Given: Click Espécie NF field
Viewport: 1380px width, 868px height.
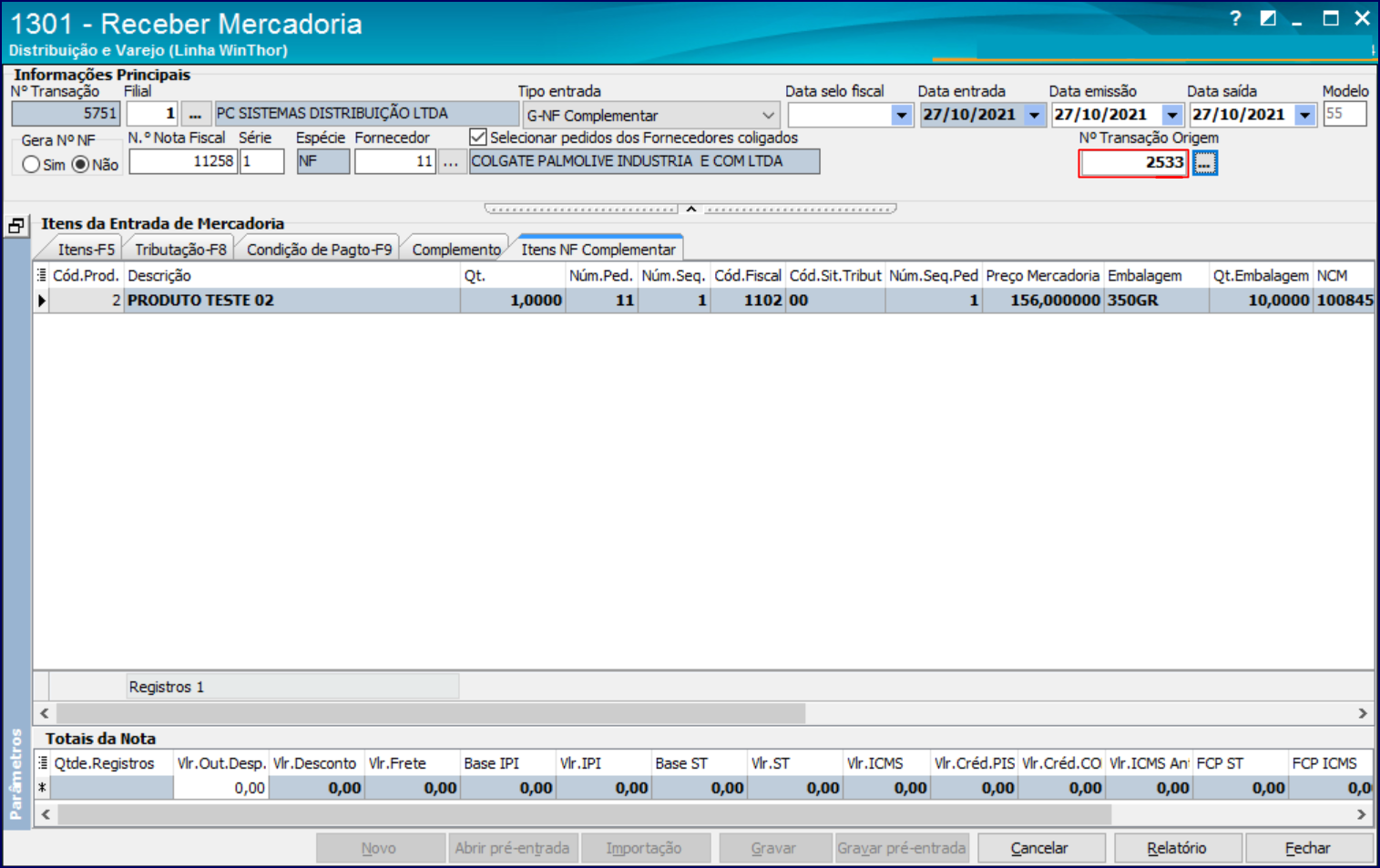Looking at the screenshot, I should (x=322, y=162).
